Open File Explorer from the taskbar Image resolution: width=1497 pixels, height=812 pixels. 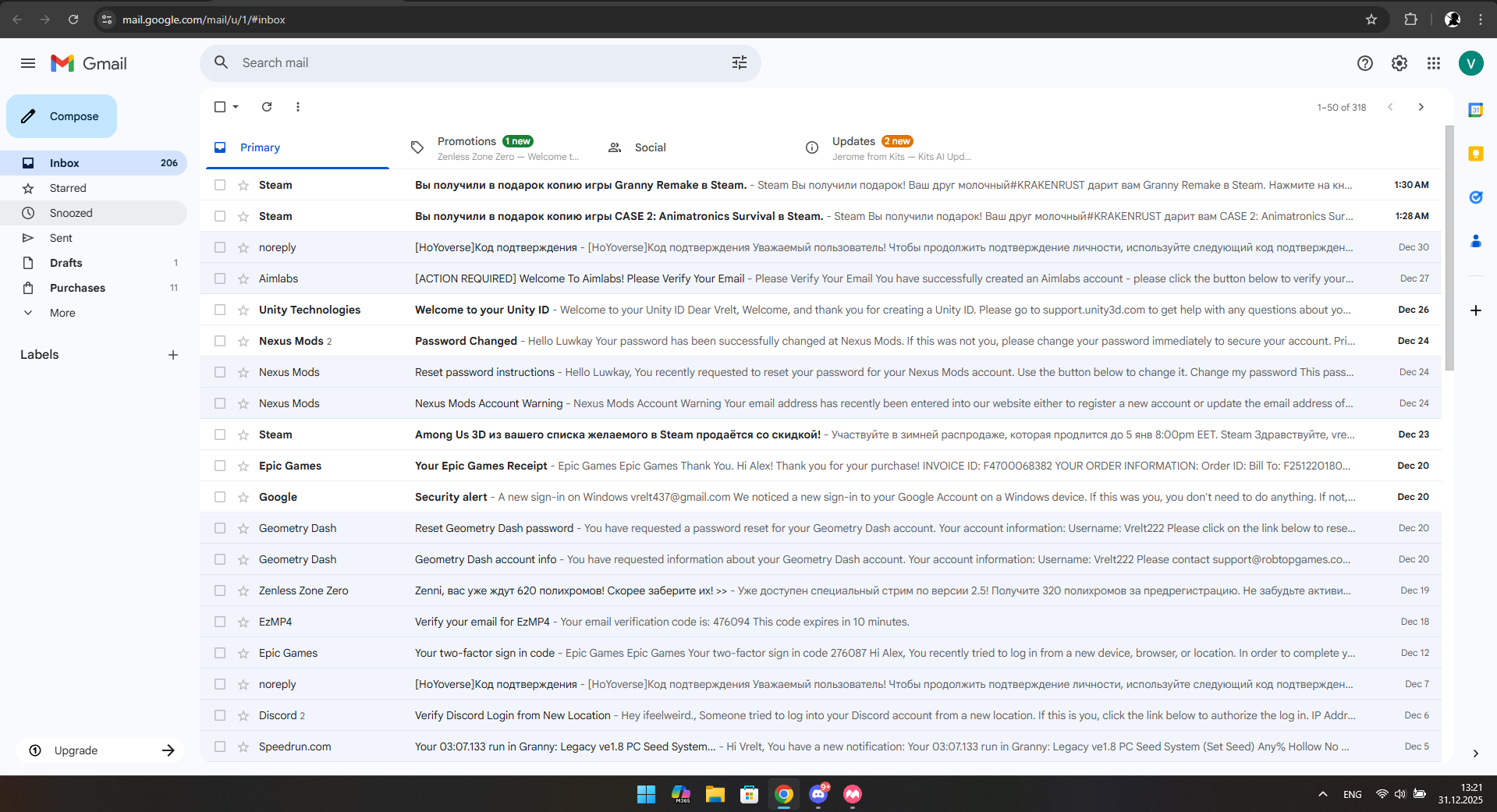coord(715,794)
